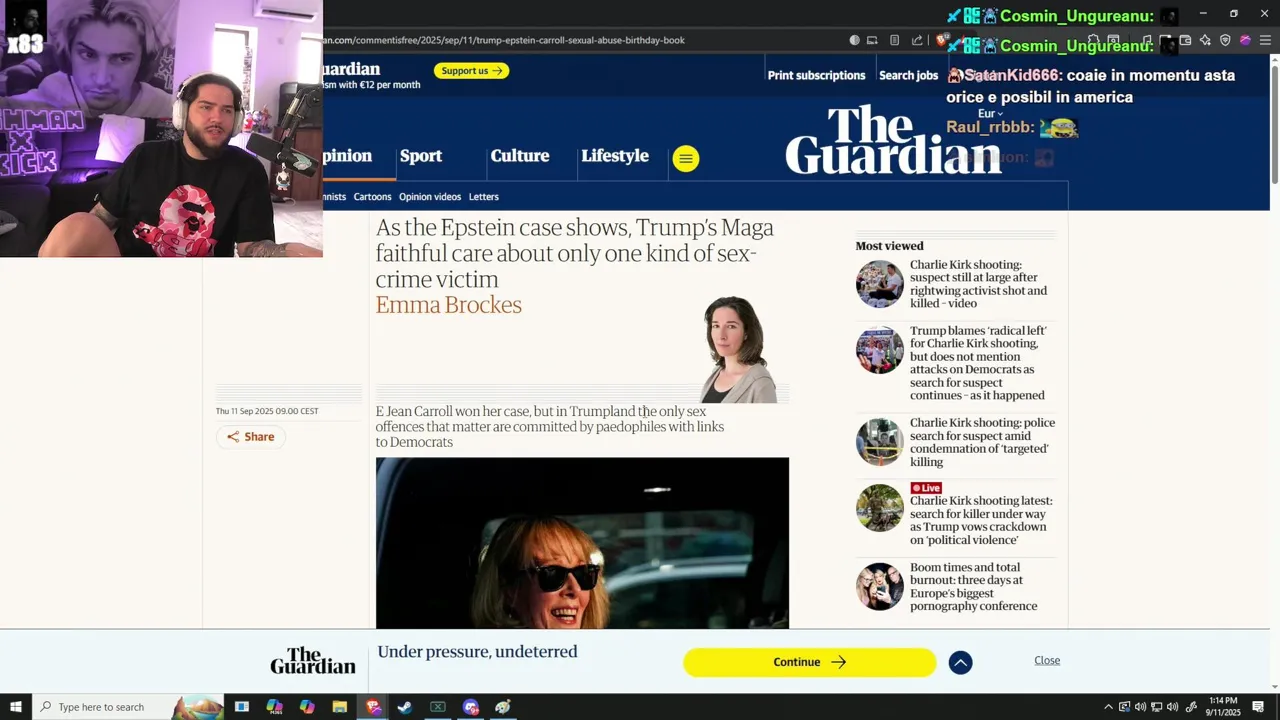Open Discord from the taskbar
The width and height of the screenshot is (1280, 720).
471,707
